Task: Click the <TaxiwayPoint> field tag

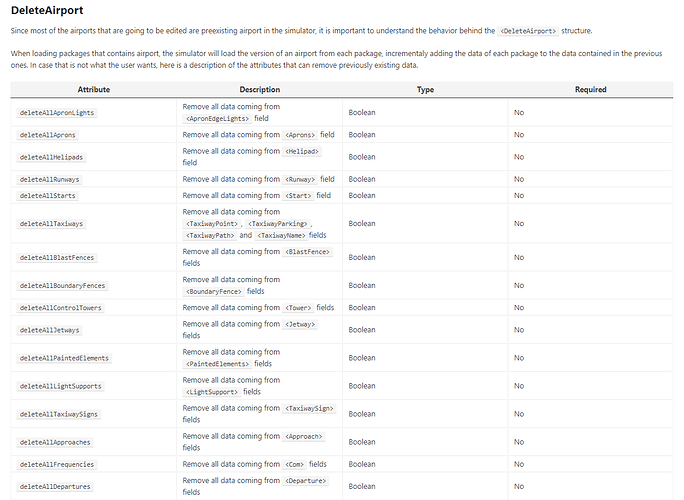Action: pos(212,224)
